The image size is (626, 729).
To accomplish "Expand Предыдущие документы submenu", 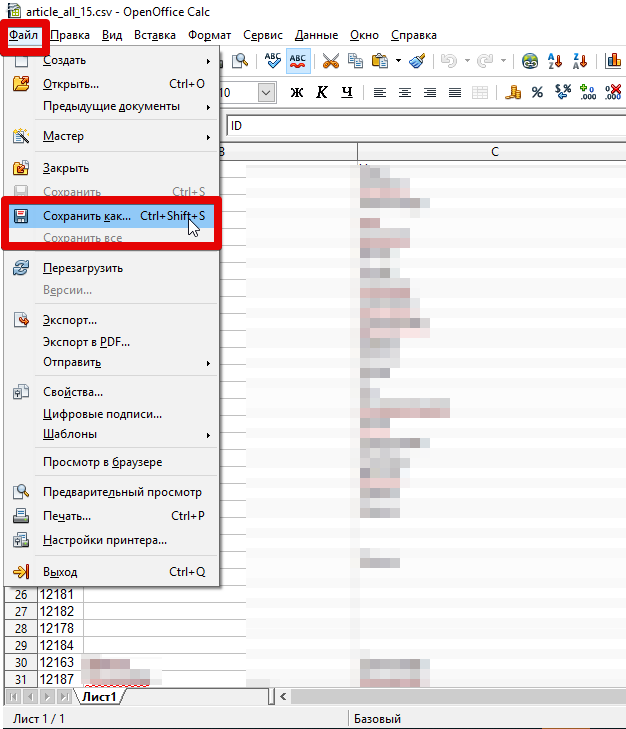I will [x=112, y=106].
